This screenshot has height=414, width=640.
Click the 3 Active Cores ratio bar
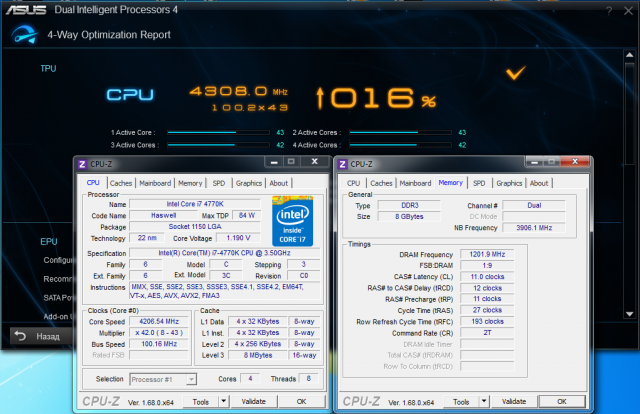coord(218,145)
